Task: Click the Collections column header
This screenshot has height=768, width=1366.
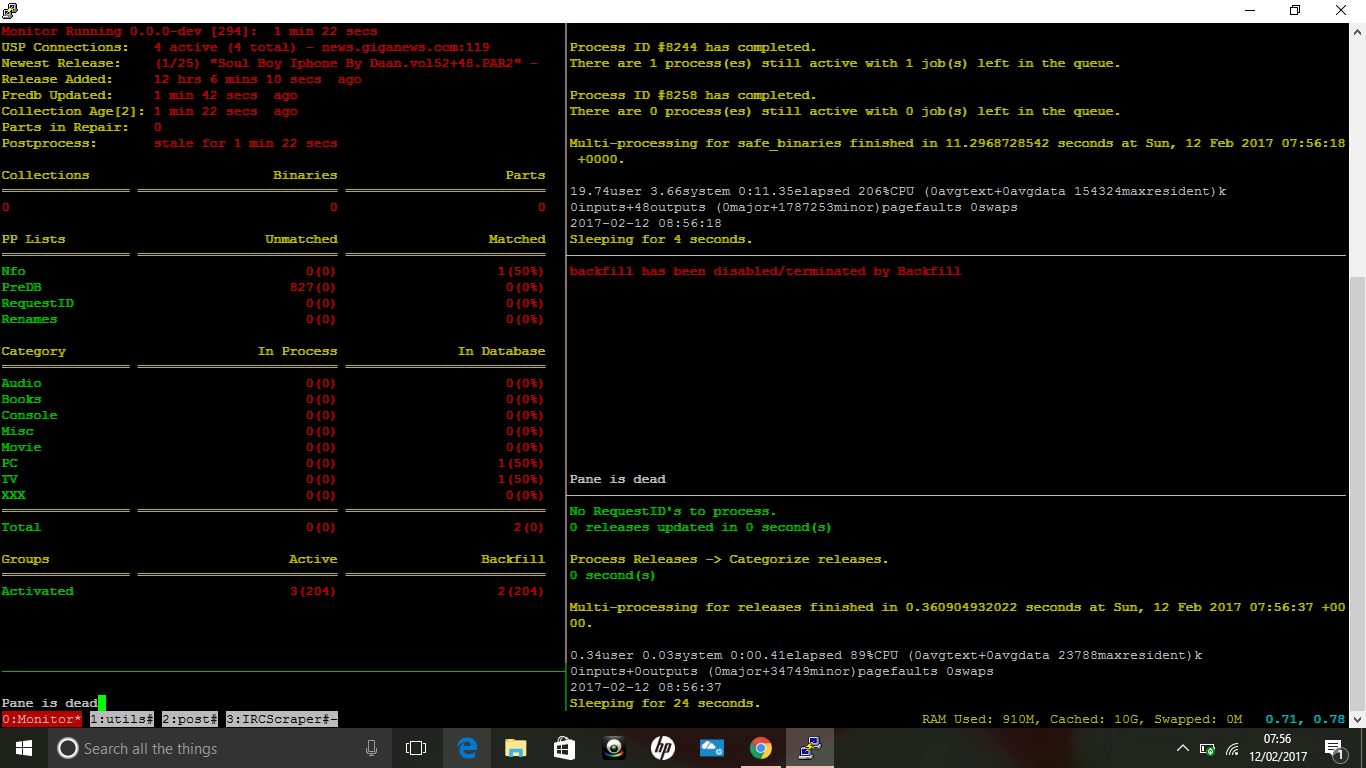Action: pyautogui.click(x=45, y=175)
